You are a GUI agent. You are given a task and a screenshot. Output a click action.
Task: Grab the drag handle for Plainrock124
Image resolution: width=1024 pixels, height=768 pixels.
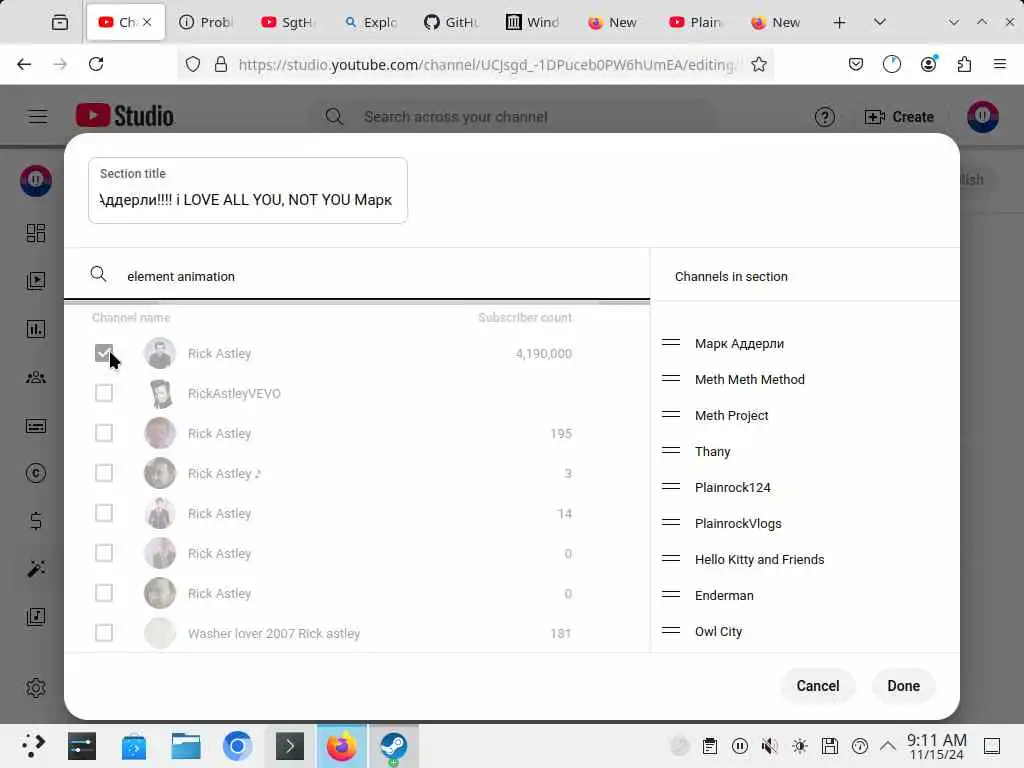click(x=671, y=487)
